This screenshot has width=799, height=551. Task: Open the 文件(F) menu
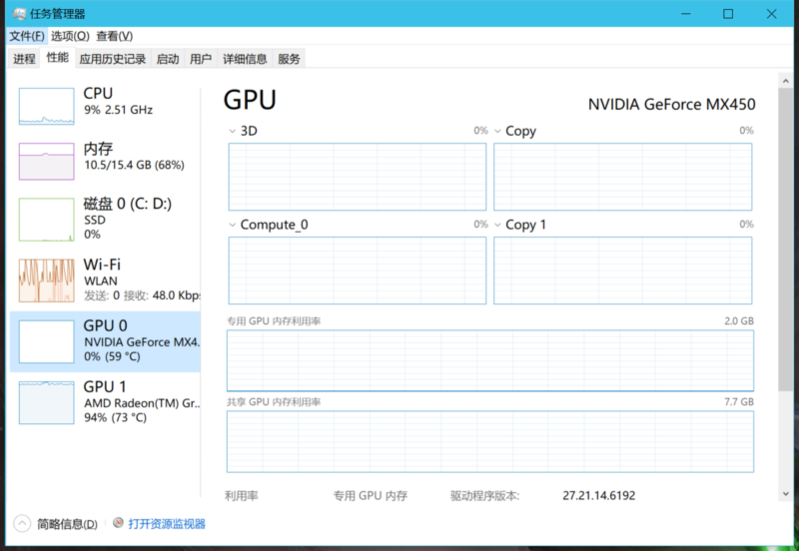click(x=27, y=36)
